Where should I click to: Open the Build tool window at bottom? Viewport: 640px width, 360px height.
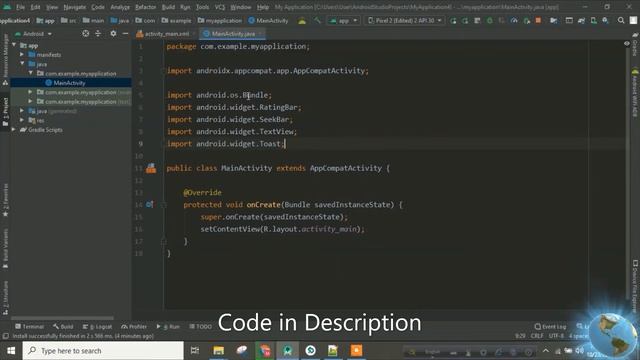coord(63,327)
